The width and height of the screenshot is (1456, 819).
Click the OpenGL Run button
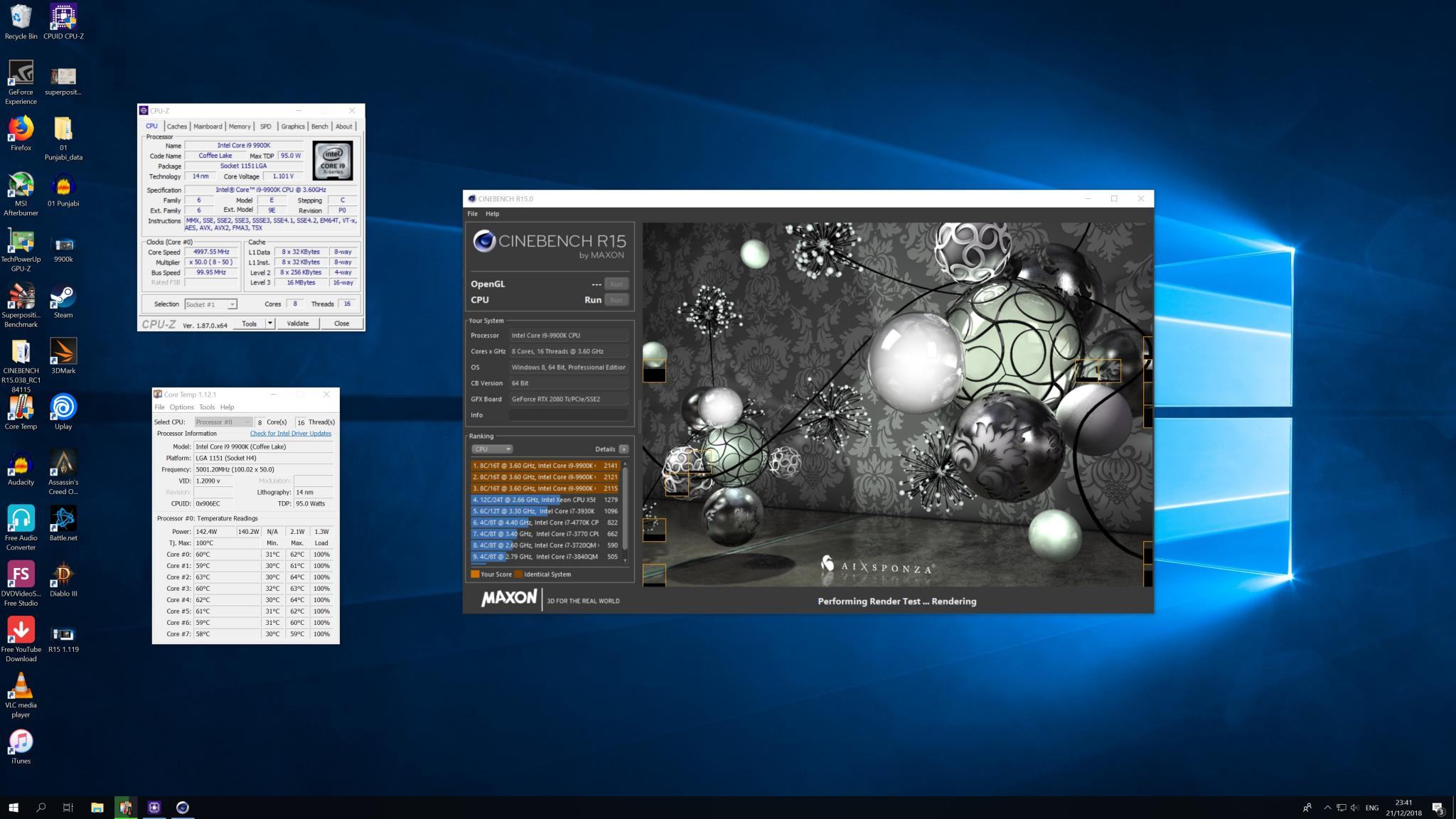[616, 284]
